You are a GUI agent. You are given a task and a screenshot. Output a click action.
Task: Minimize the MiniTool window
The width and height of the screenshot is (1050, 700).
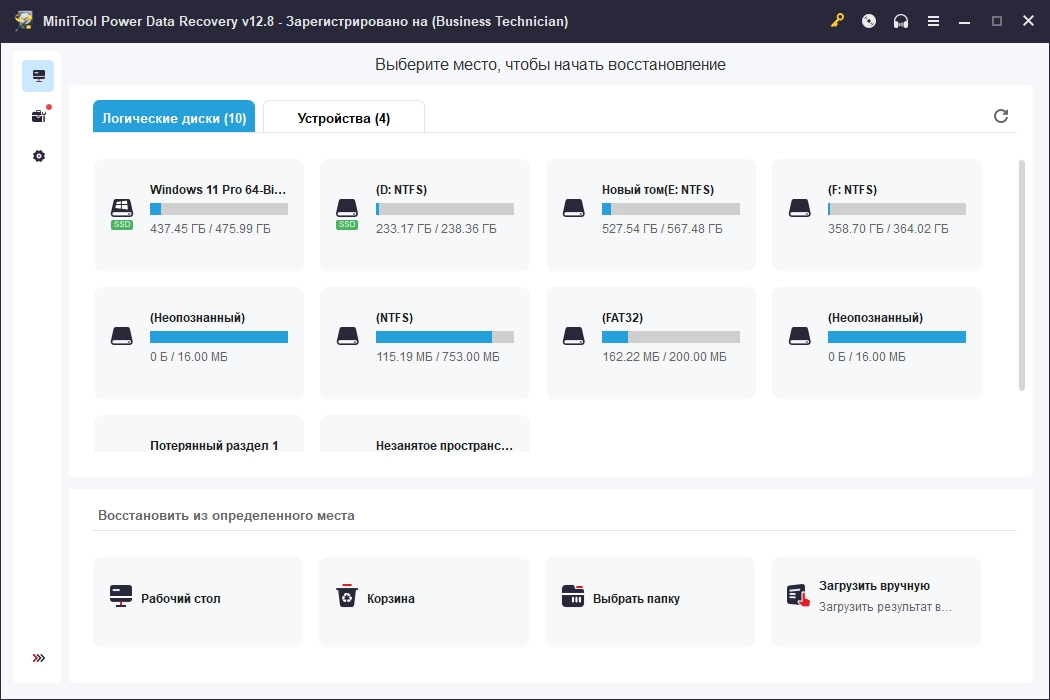[964, 21]
